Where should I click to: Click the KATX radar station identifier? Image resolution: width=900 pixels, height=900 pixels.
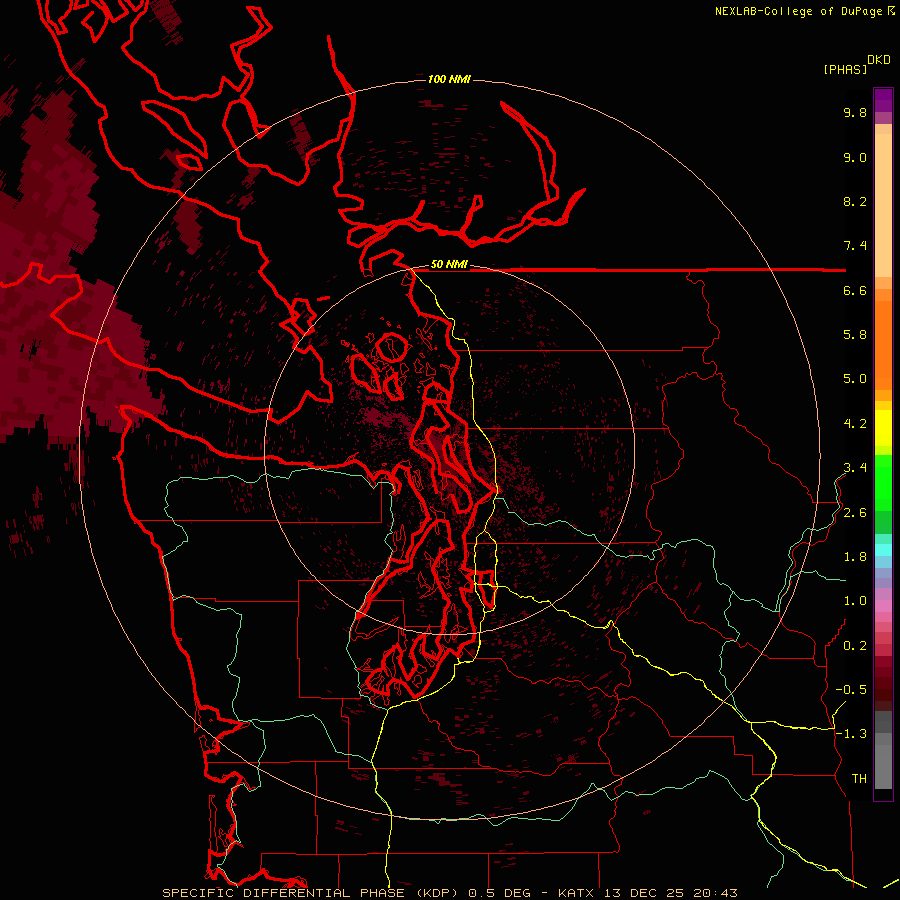click(x=578, y=893)
